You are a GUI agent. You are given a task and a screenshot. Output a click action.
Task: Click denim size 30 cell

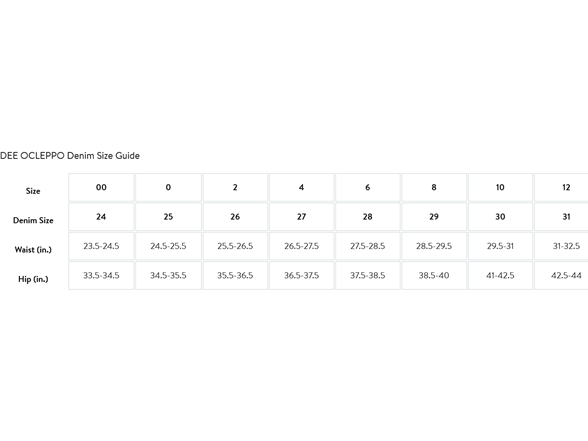click(500, 217)
